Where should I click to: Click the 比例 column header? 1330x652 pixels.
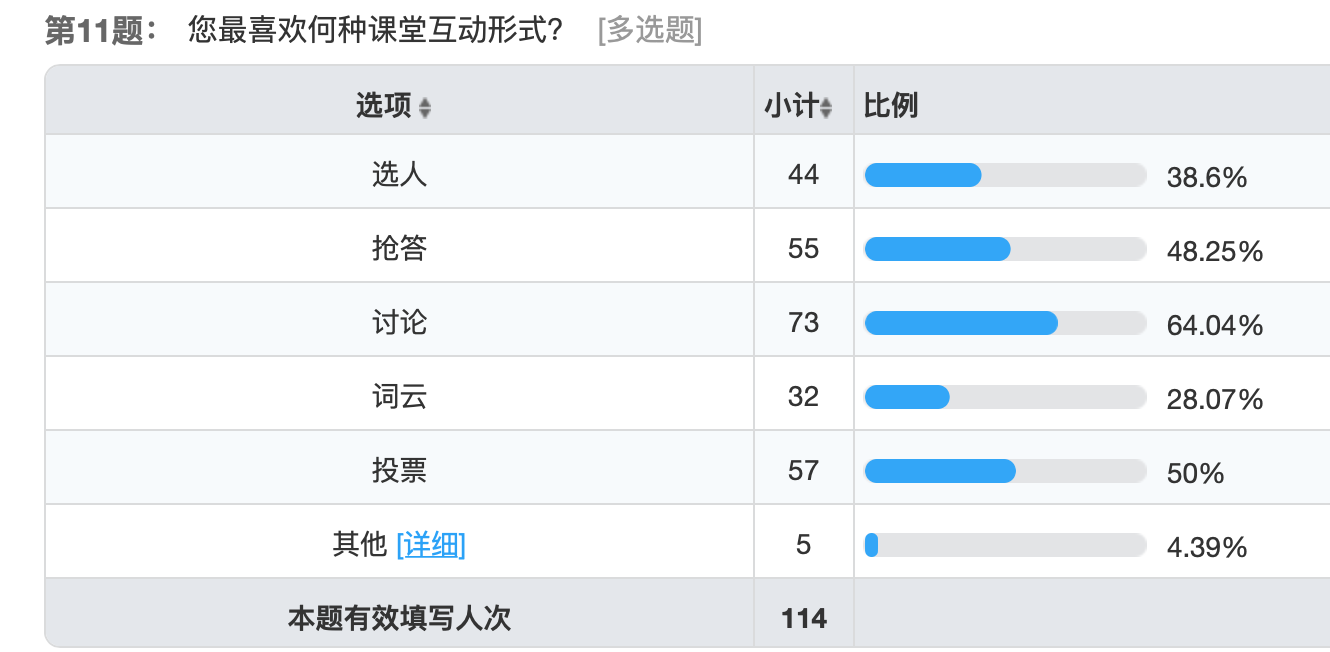891,106
